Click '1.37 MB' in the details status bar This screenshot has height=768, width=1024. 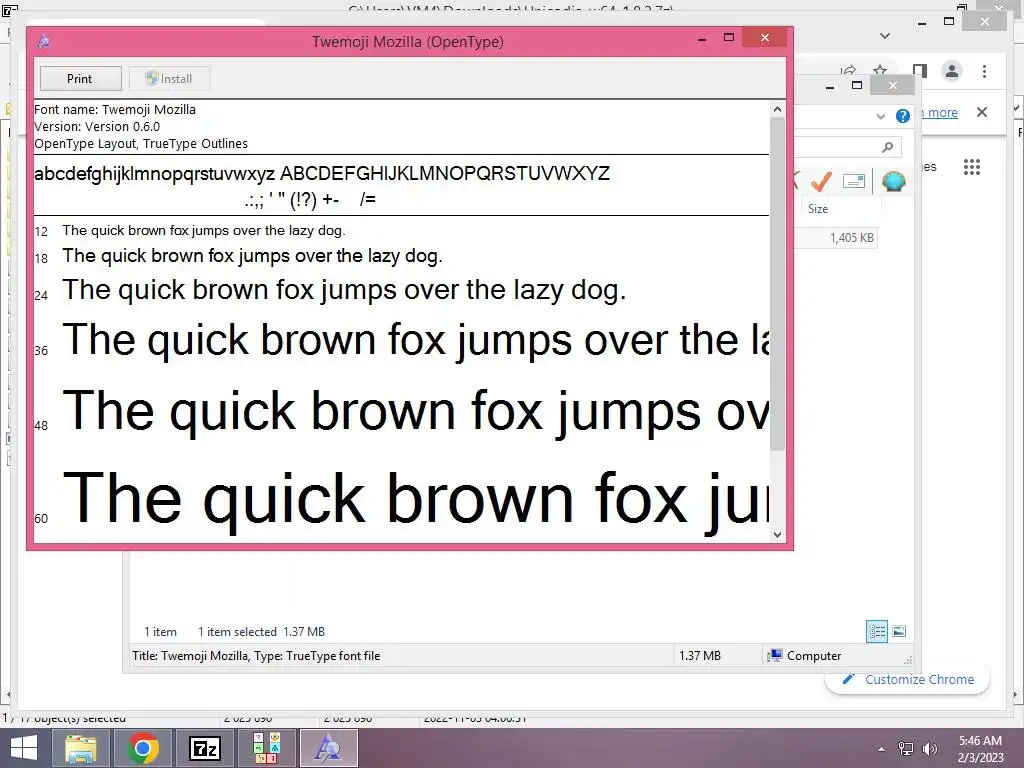[x=700, y=656]
